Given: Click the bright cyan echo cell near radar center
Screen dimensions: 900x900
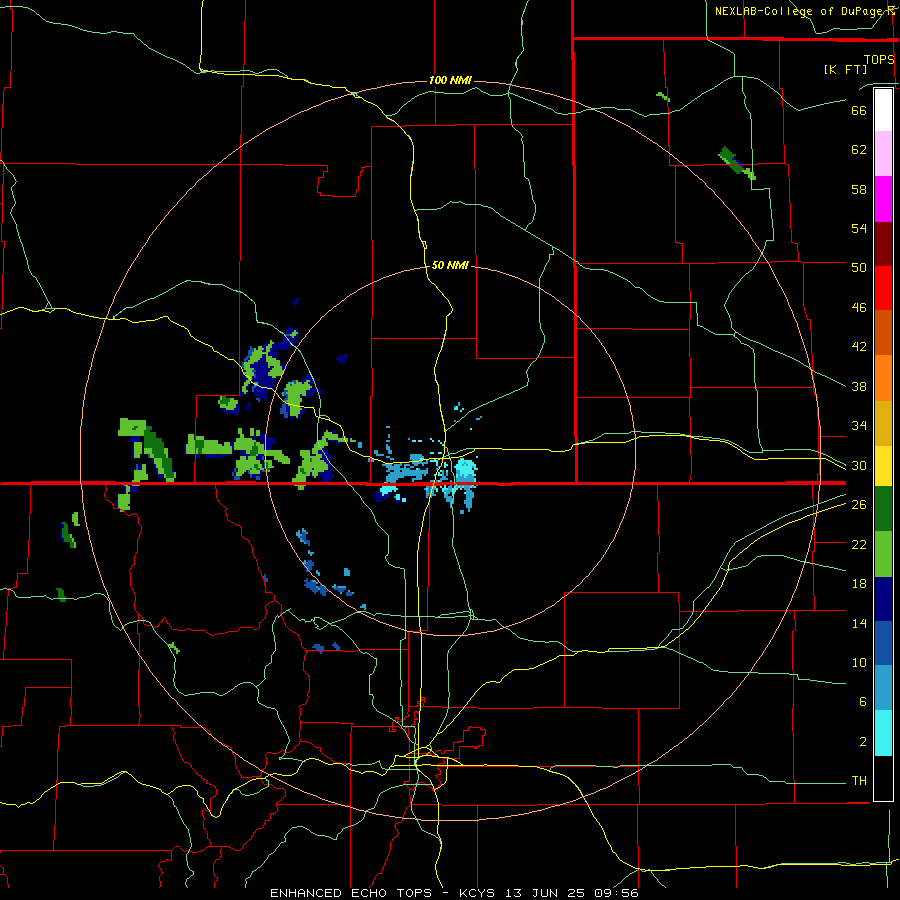Looking at the screenshot, I should point(465,470).
